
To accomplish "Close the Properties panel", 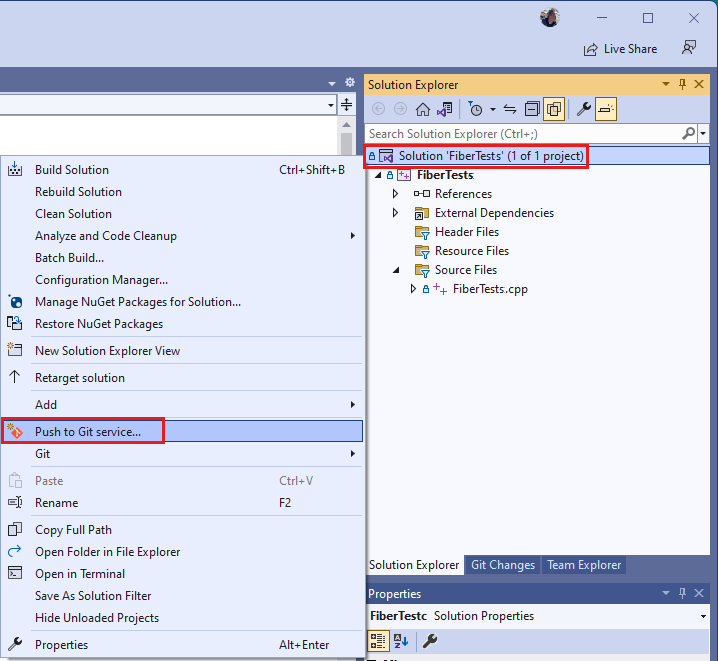I will (699, 593).
